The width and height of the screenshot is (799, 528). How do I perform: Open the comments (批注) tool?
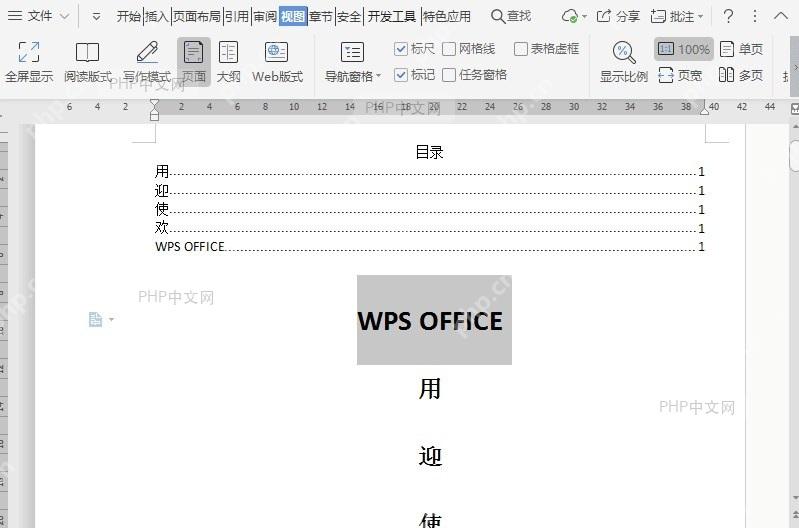(672, 16)
